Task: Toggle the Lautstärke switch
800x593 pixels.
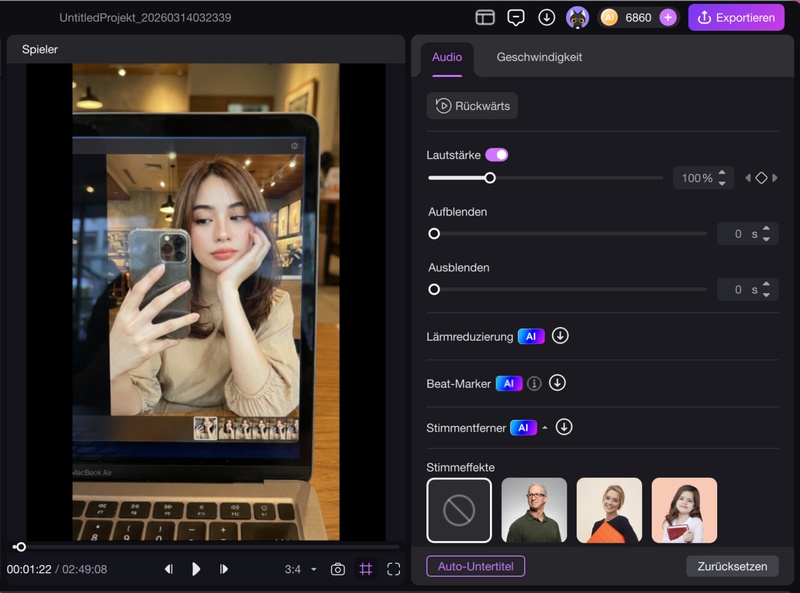Action: click(497, 155)
